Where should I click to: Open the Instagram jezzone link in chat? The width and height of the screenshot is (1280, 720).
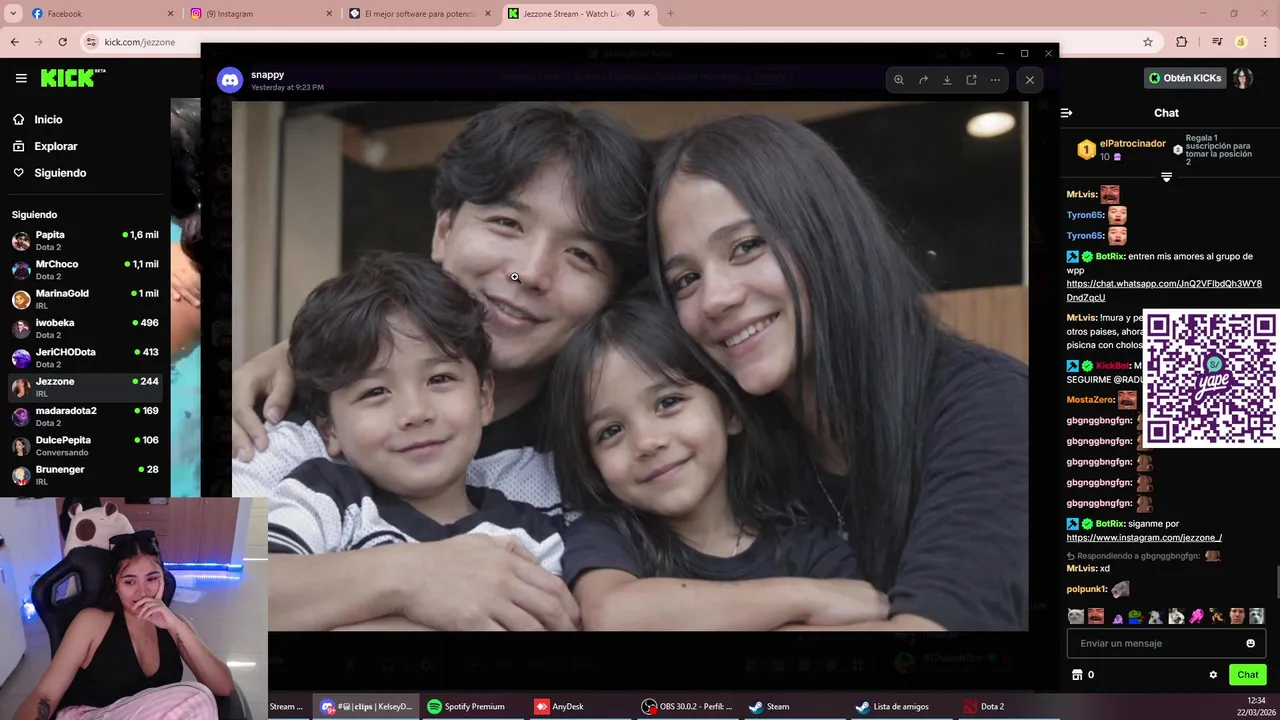tap(1144, 538)
